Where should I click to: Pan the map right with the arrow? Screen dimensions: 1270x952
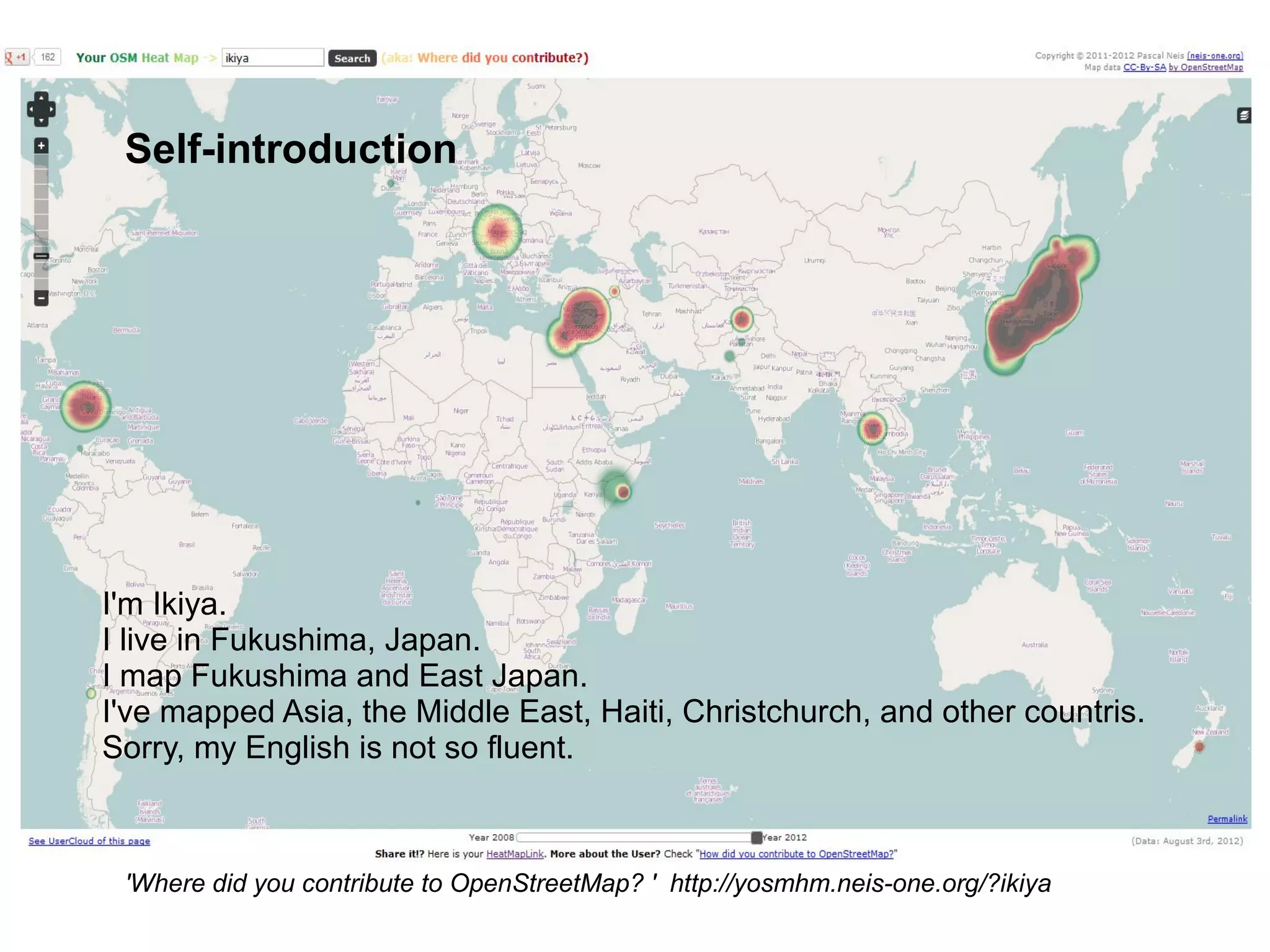51,110
